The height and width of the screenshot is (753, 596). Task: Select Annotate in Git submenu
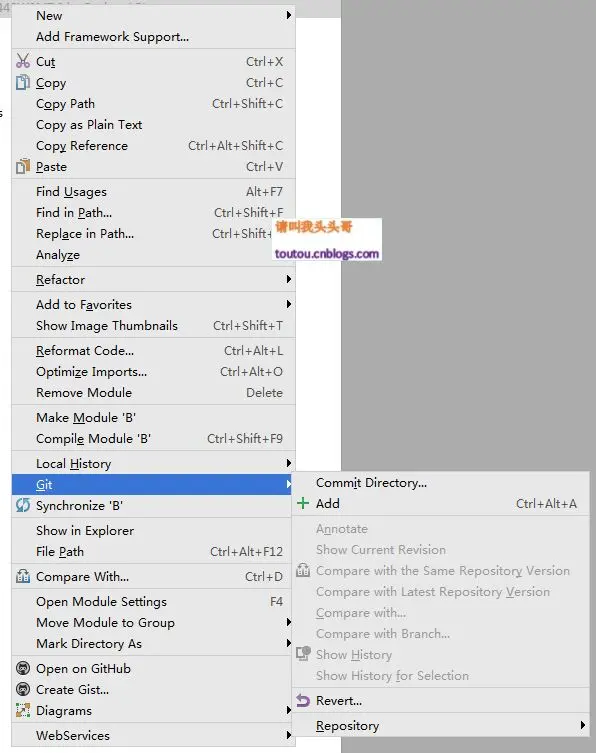(x=440, y=528)
